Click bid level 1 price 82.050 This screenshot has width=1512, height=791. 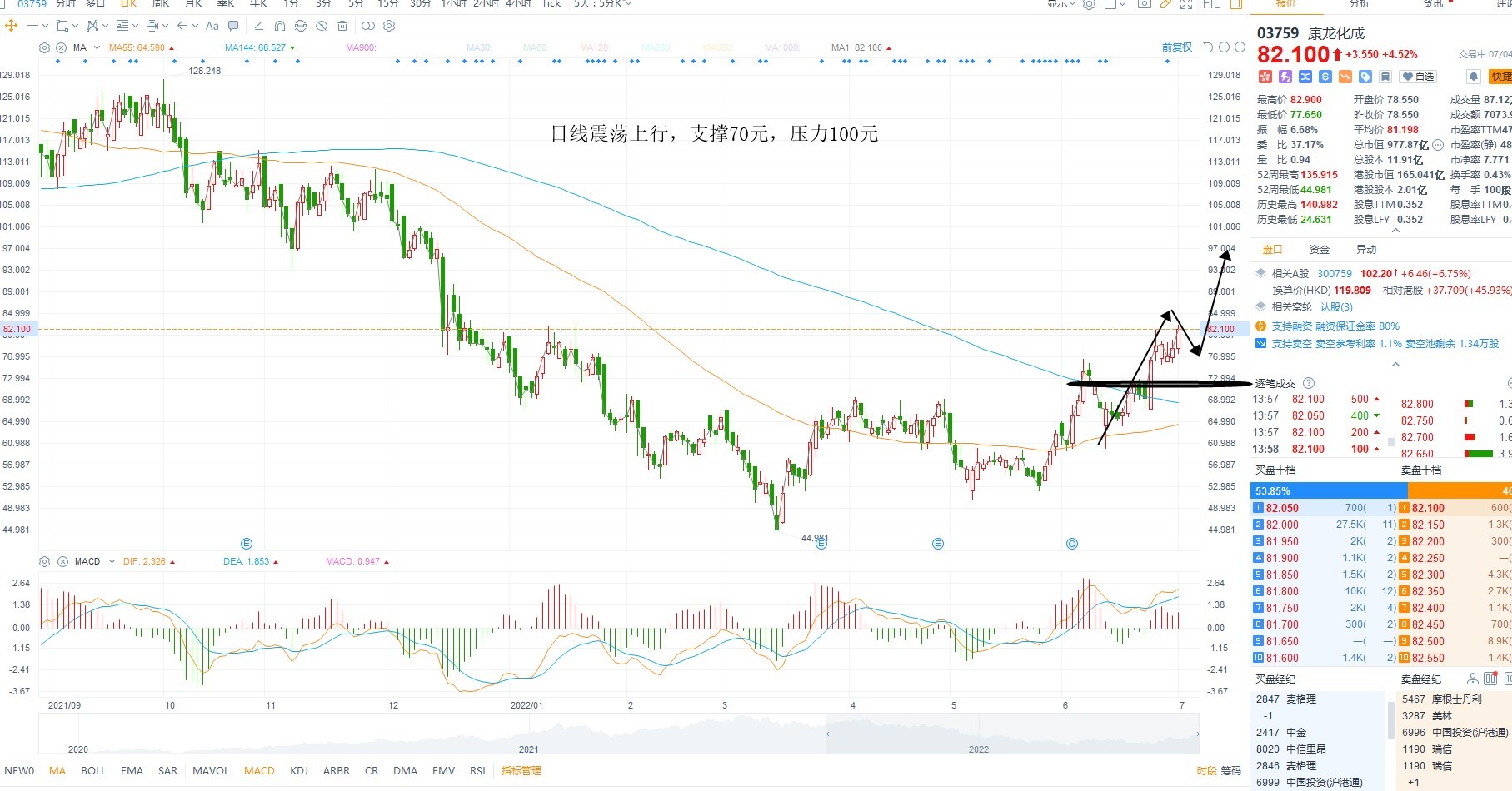(x=1282, y=508)
